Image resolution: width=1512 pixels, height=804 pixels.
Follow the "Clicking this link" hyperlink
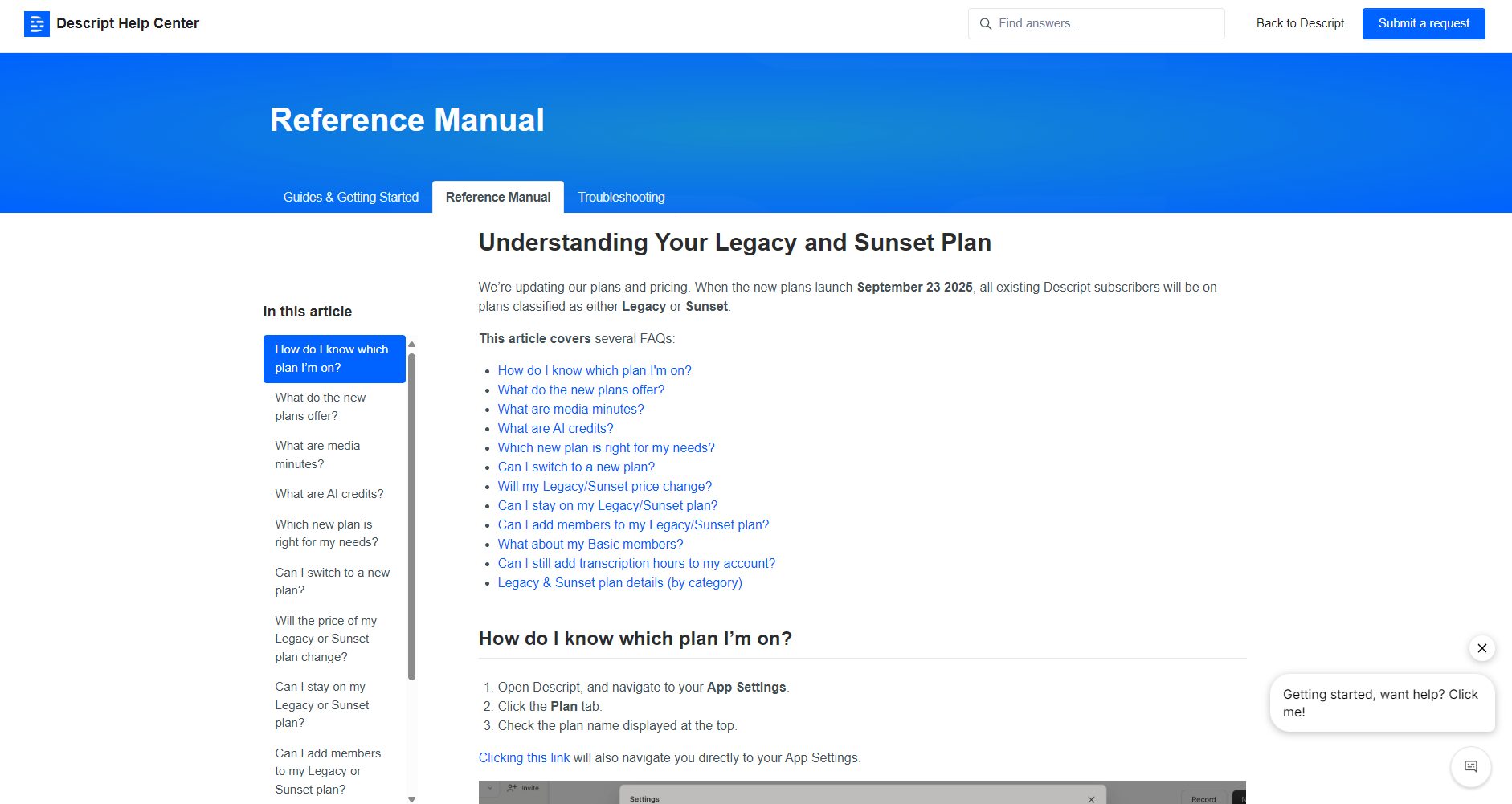pyautogui.click(x=524, y=758)
